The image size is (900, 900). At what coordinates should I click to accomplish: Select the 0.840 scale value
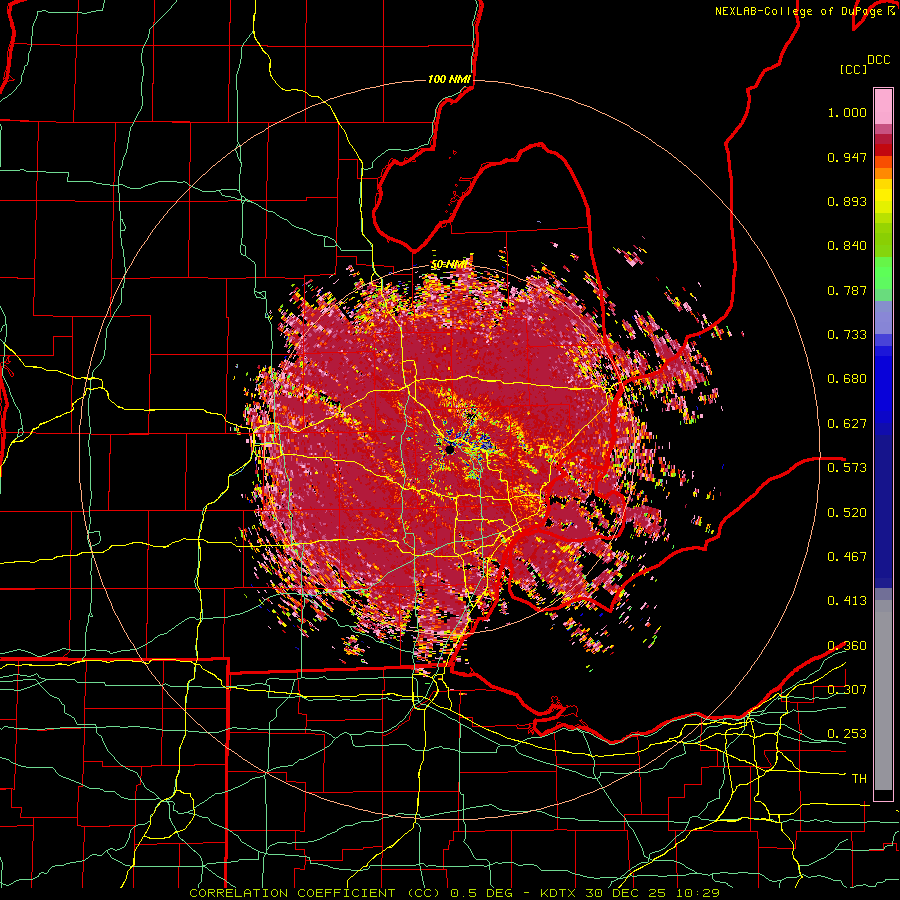847,246
